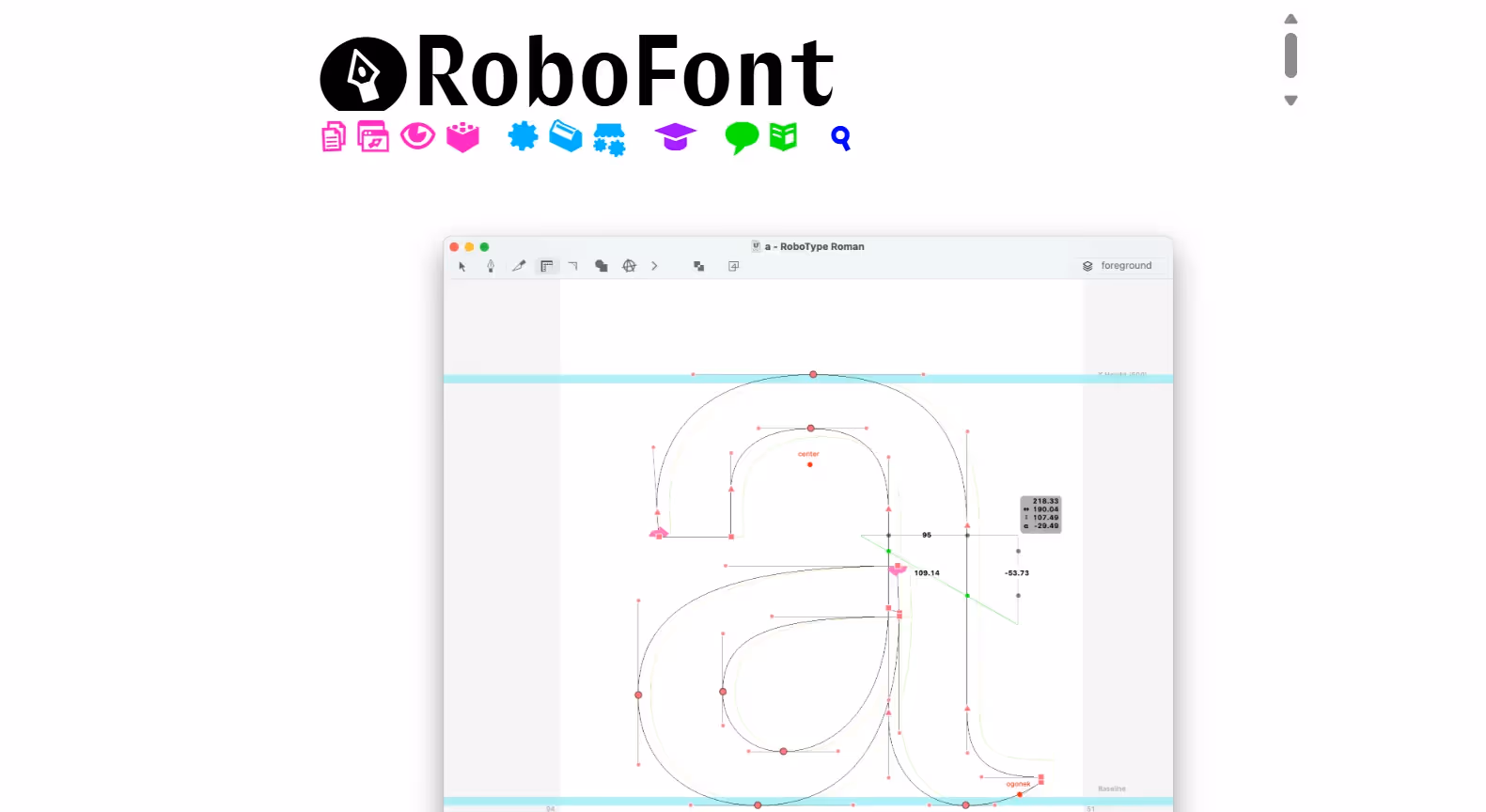Open the purple graduation cap icon
1486x812 pixels.
coord(675,137)
